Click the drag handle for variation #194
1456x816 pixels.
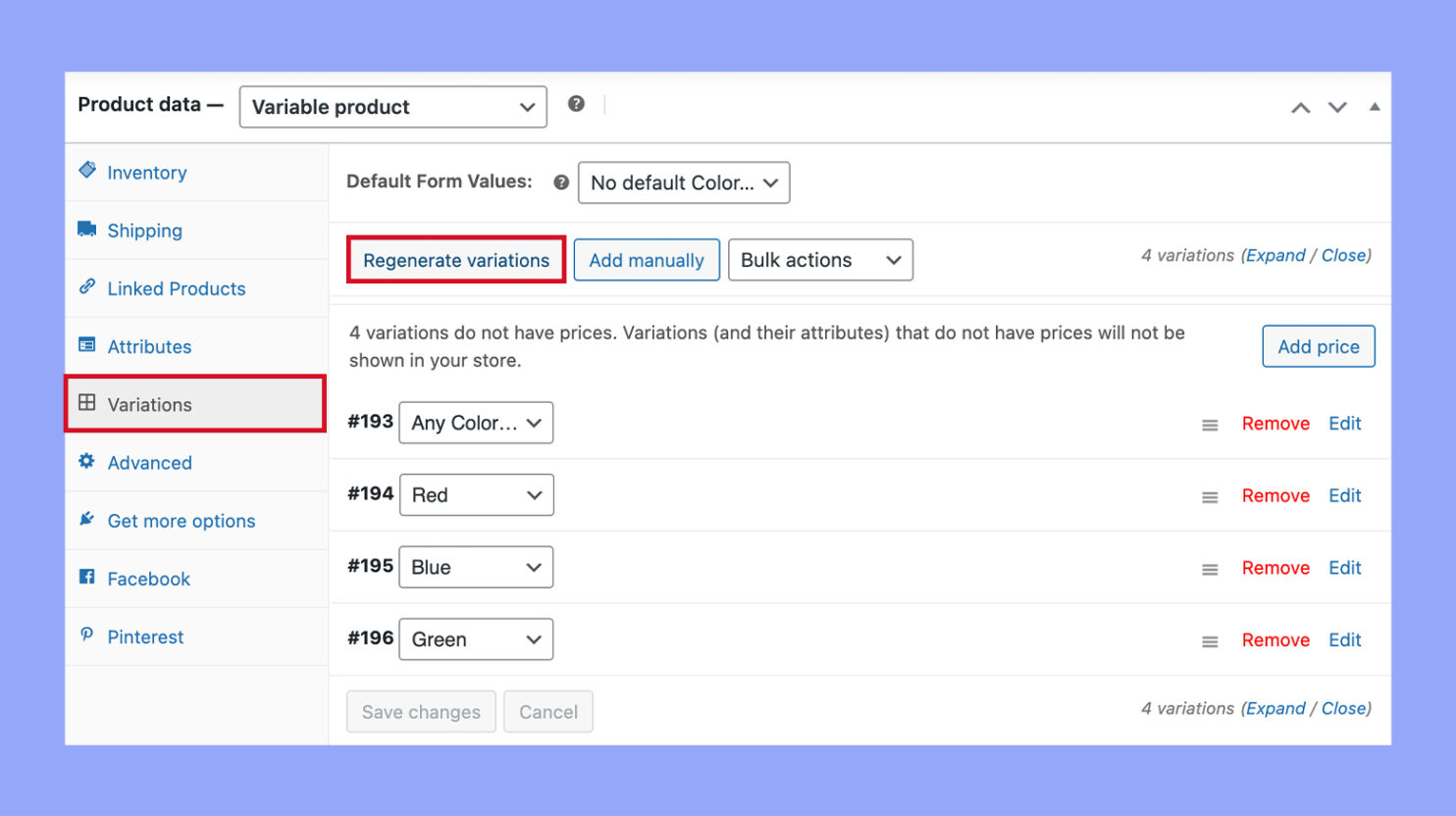point(1210,497)
